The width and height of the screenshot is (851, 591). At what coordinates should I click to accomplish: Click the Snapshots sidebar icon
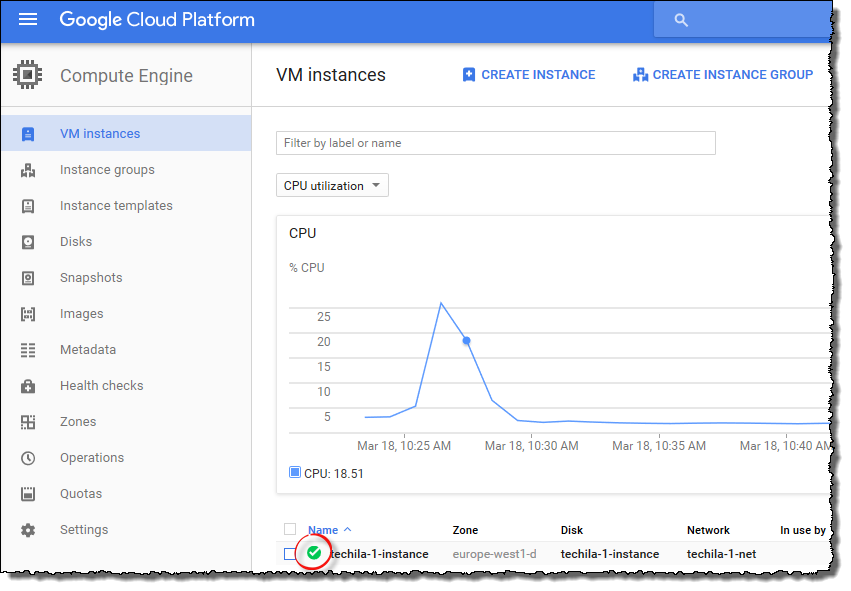point(28,278)
